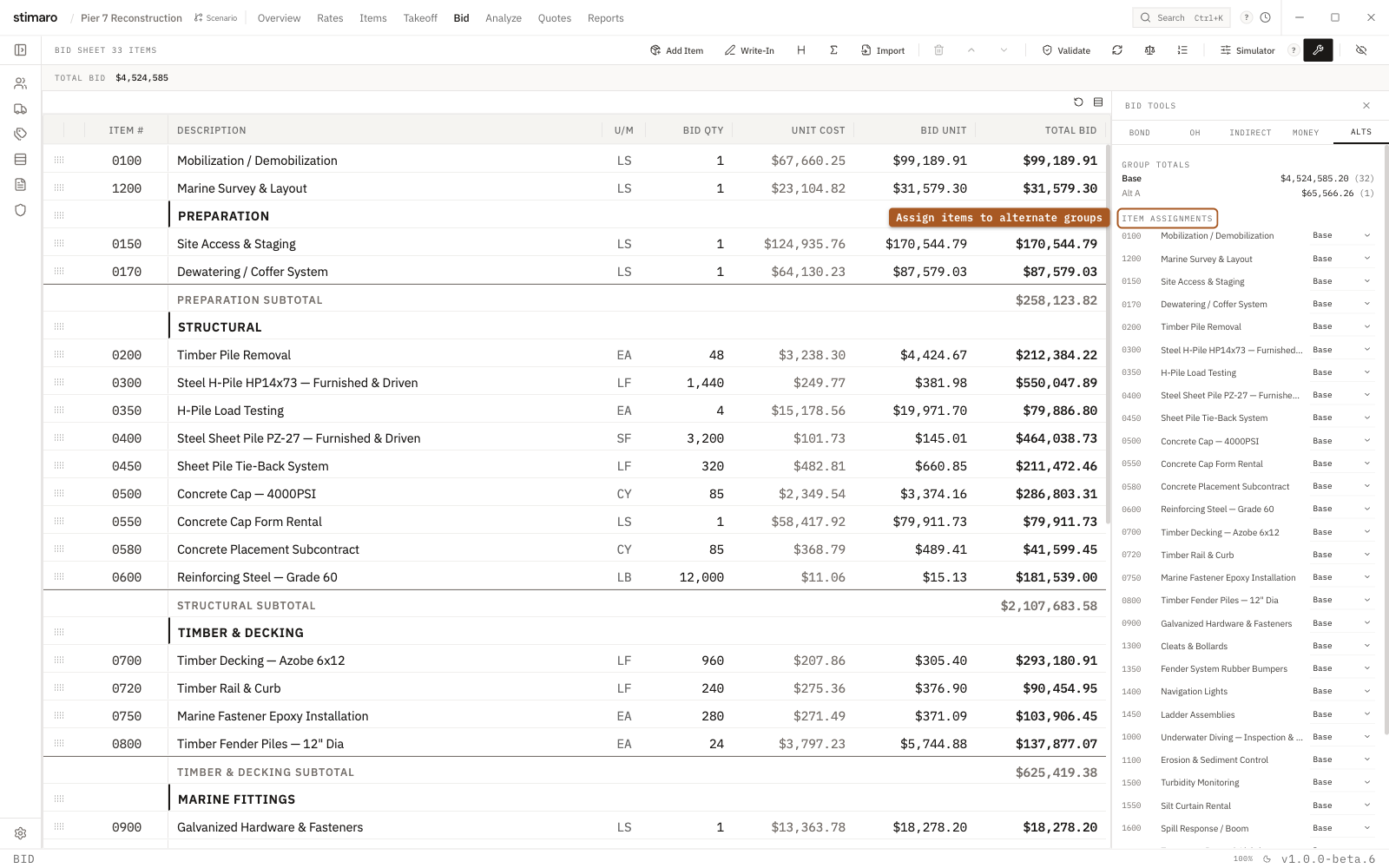Open the document icon in sidebar
Screen dimensions: 1389x868
pyautogui.click(x=21, y=185)
